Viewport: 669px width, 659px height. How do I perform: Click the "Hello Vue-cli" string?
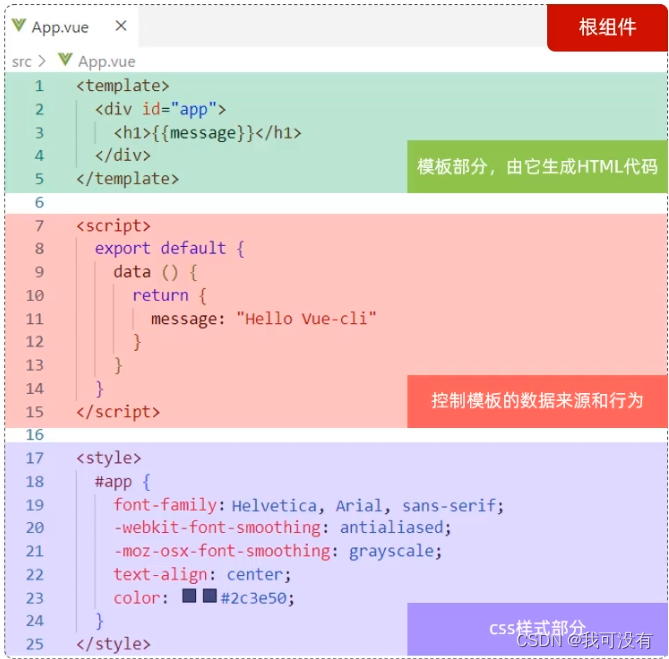click(306, 319)
